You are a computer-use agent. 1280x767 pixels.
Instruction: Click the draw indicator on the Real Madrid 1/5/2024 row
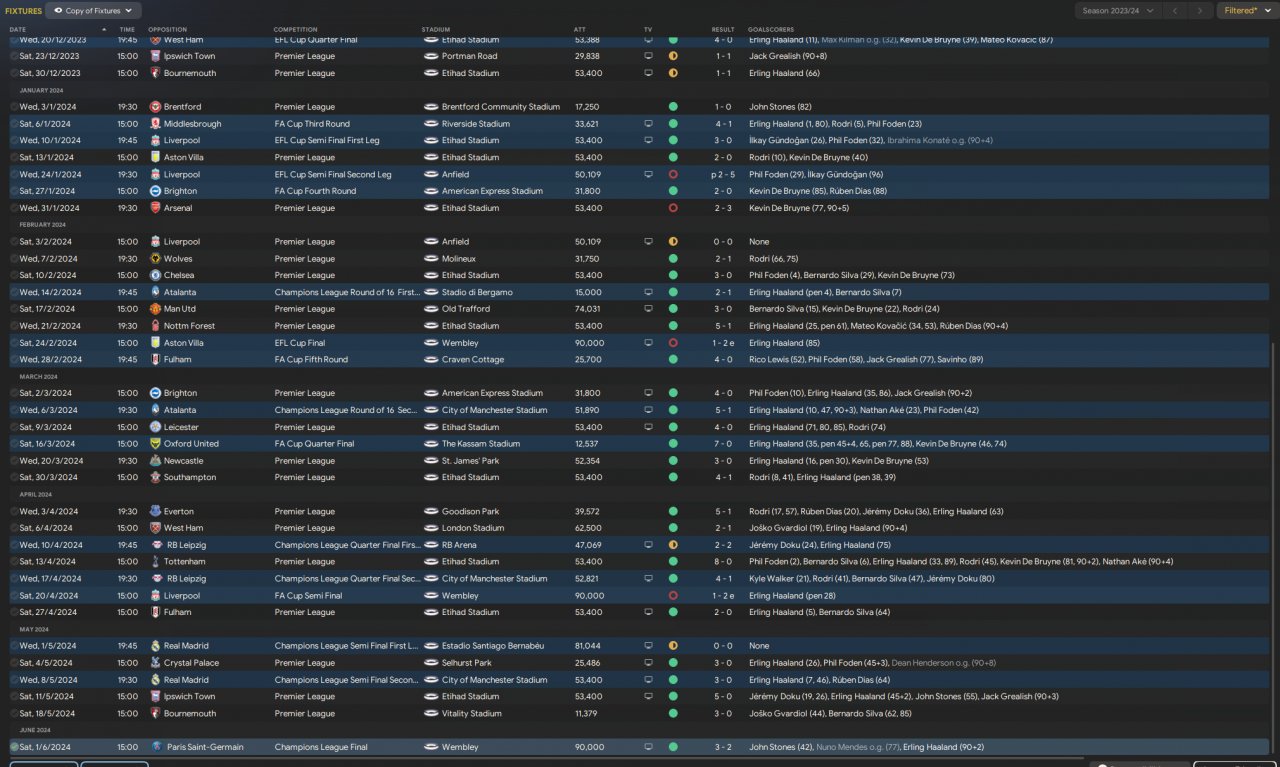673,646
